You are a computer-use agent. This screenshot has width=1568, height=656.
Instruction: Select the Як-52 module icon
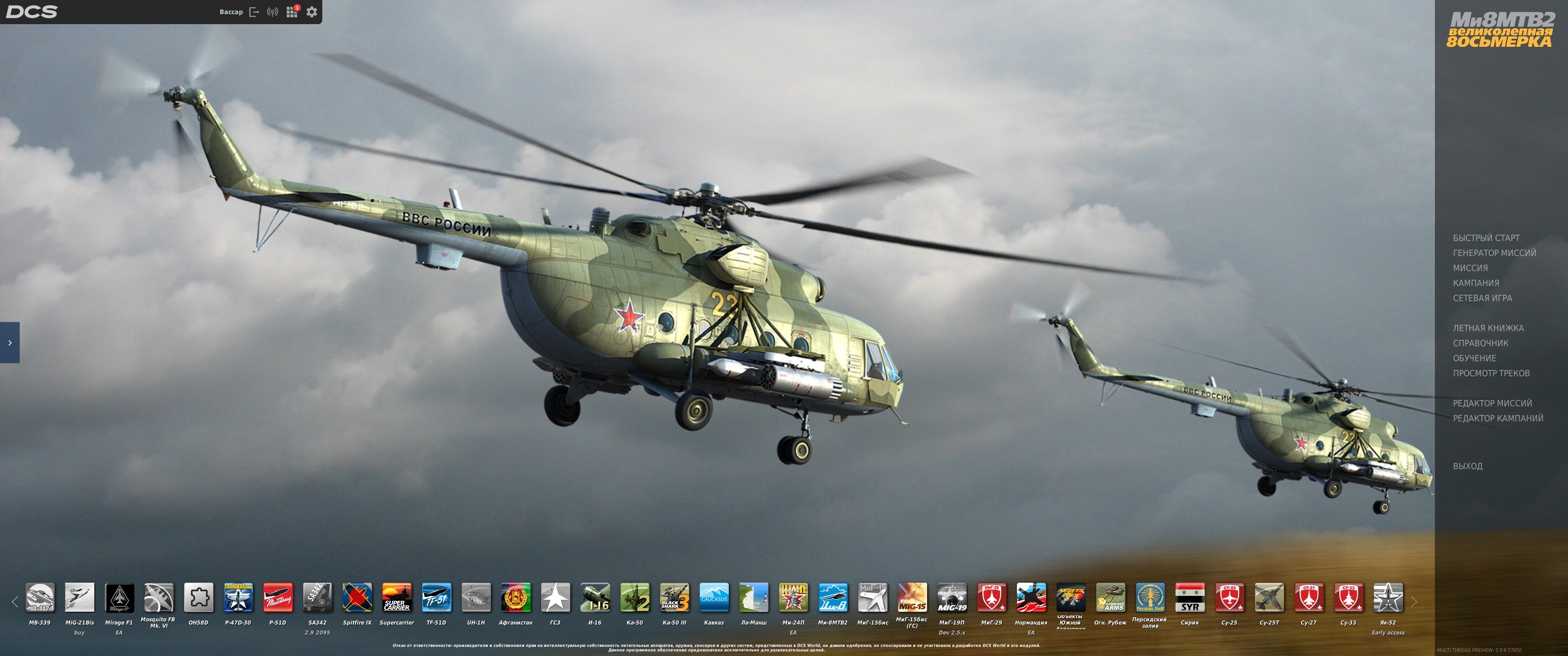click(1388, 597)
